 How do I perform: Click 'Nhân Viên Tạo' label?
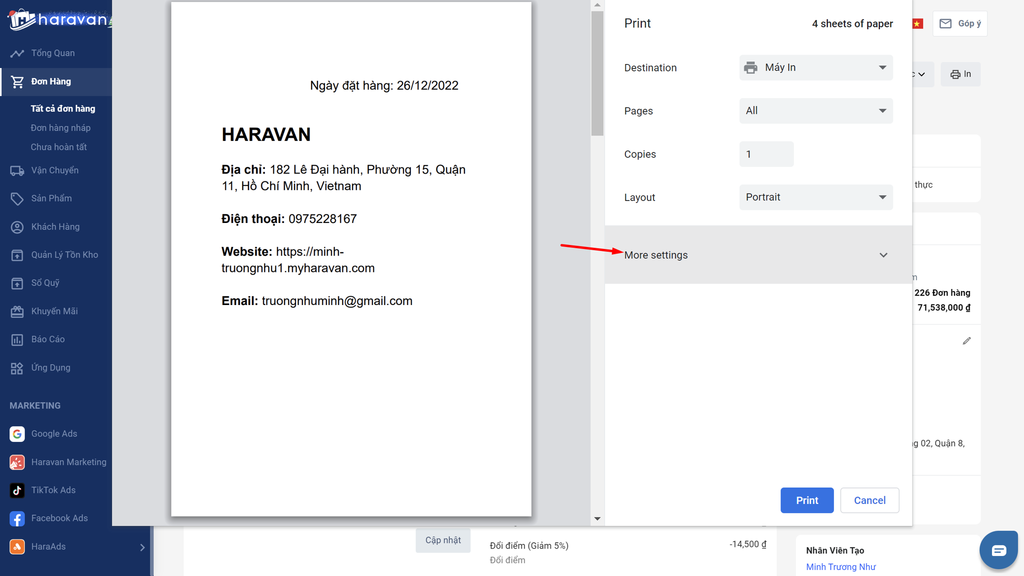click(x=835, y=551)
